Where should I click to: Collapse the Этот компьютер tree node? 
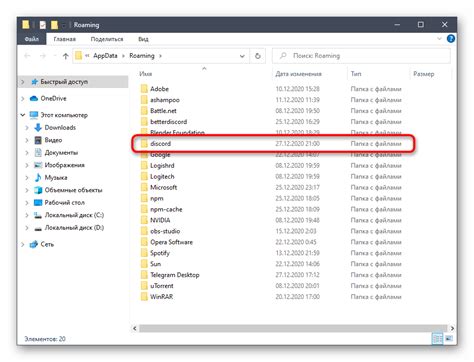coord(23,115)
